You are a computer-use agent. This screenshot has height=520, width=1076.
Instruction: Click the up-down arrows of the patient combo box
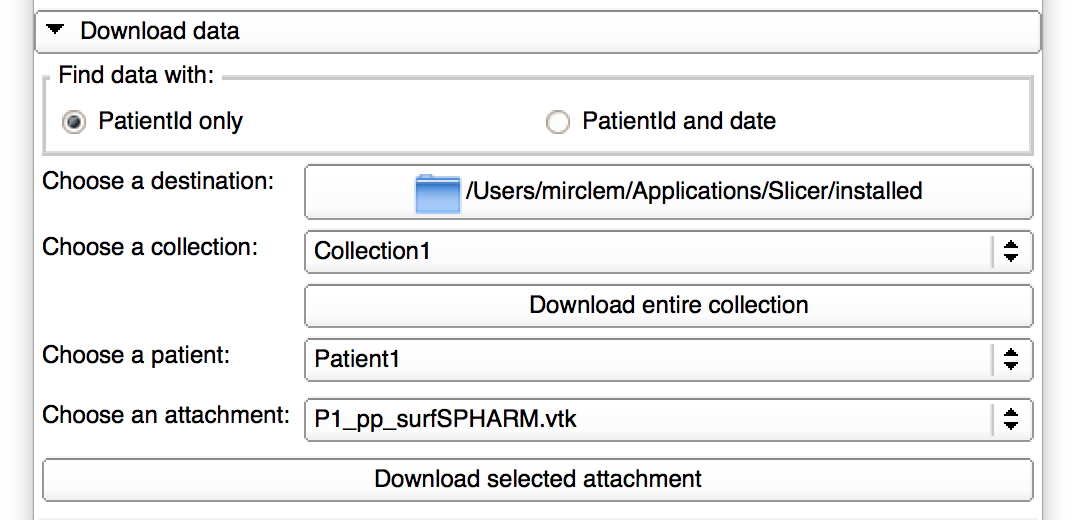point(1011,359)
